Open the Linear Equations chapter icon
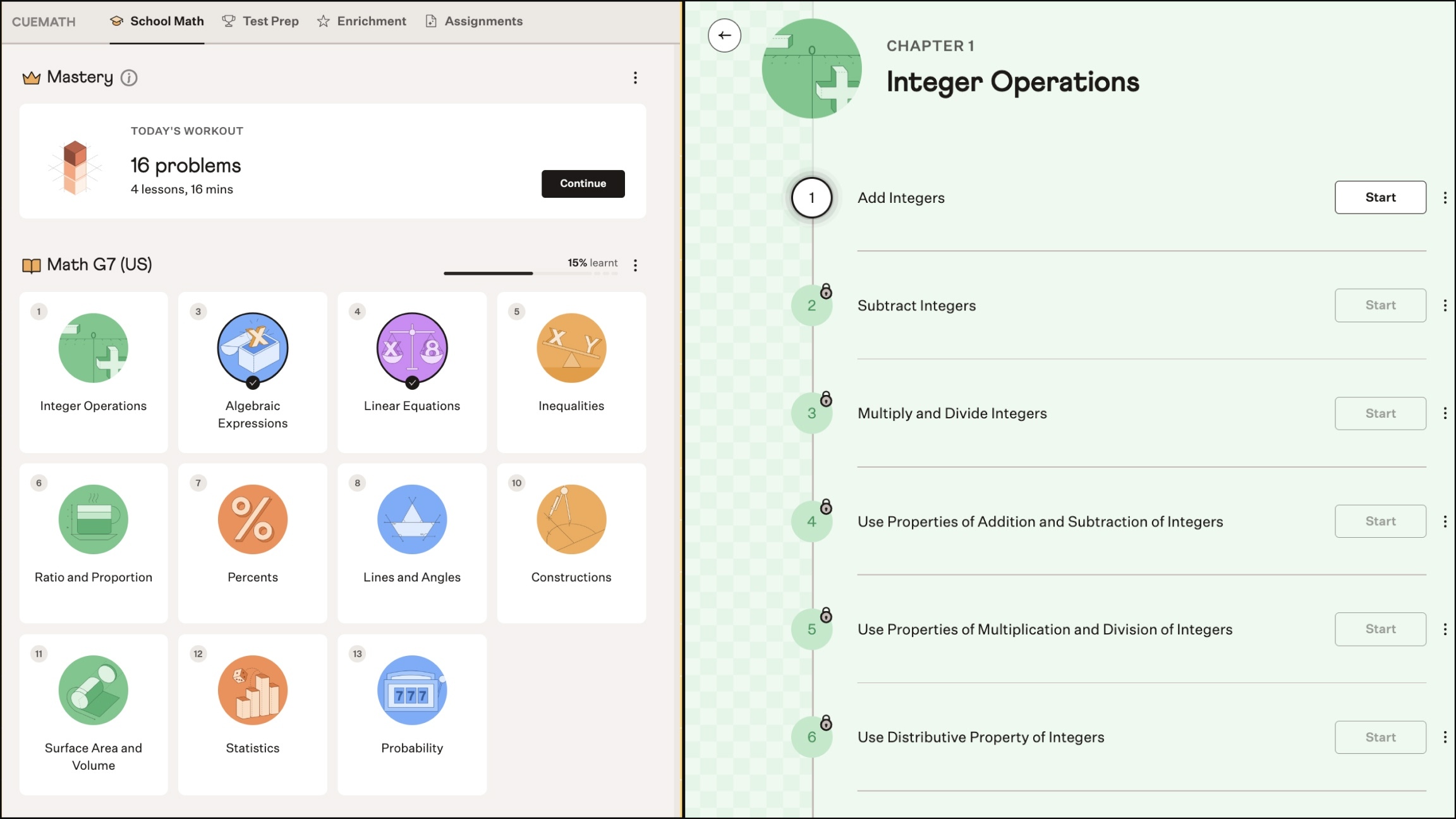 click(412, 348)
